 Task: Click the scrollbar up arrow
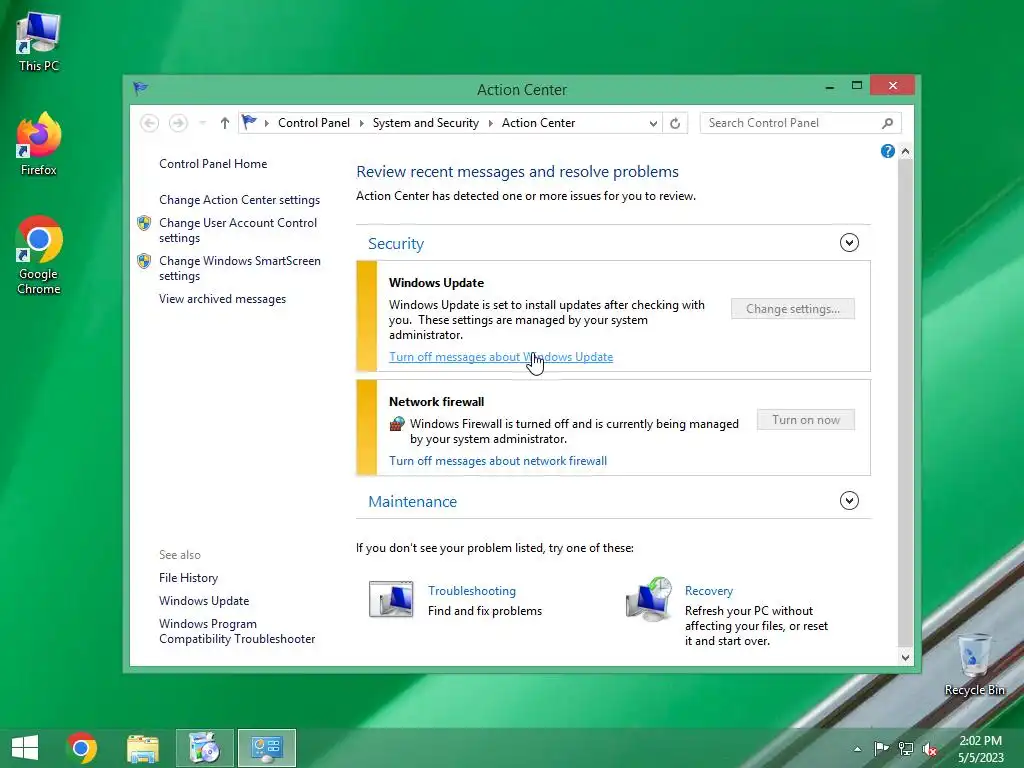pyautogui.click(x=905, y=152)
